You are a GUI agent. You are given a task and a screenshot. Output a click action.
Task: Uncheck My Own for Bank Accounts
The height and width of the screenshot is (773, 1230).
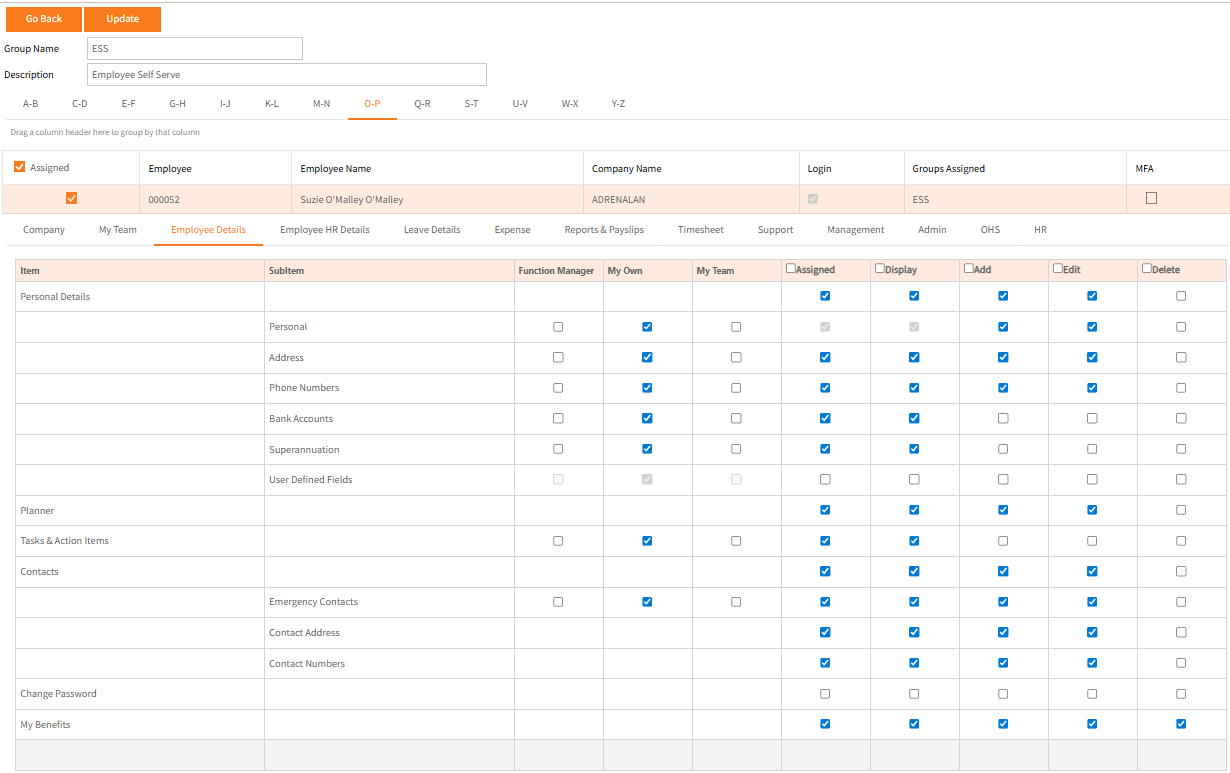click(647, 418)
